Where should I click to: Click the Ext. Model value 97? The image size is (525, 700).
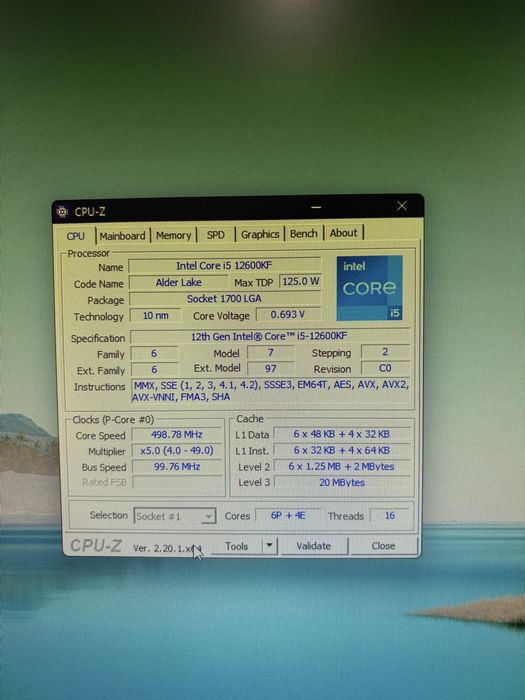[x=271, y=369]
